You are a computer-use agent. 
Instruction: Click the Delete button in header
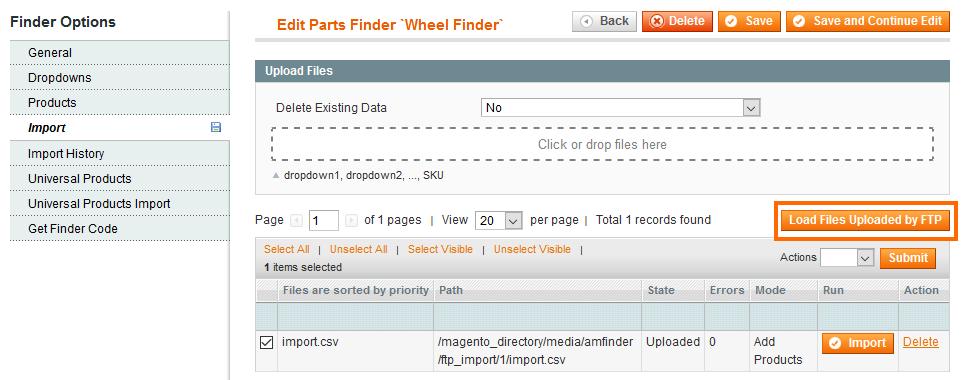[x=677, y=21]
